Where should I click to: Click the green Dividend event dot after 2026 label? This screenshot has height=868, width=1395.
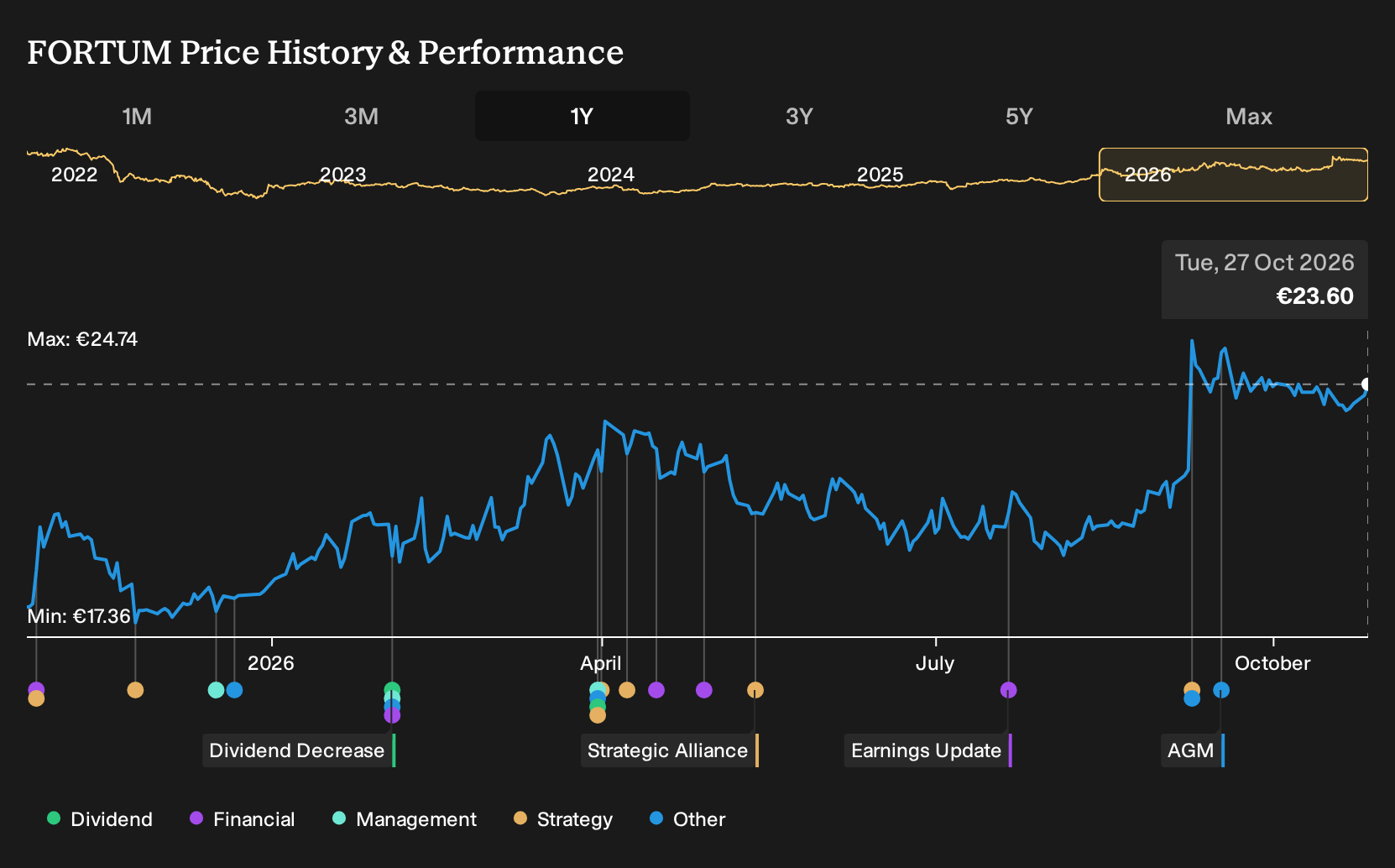392,690
